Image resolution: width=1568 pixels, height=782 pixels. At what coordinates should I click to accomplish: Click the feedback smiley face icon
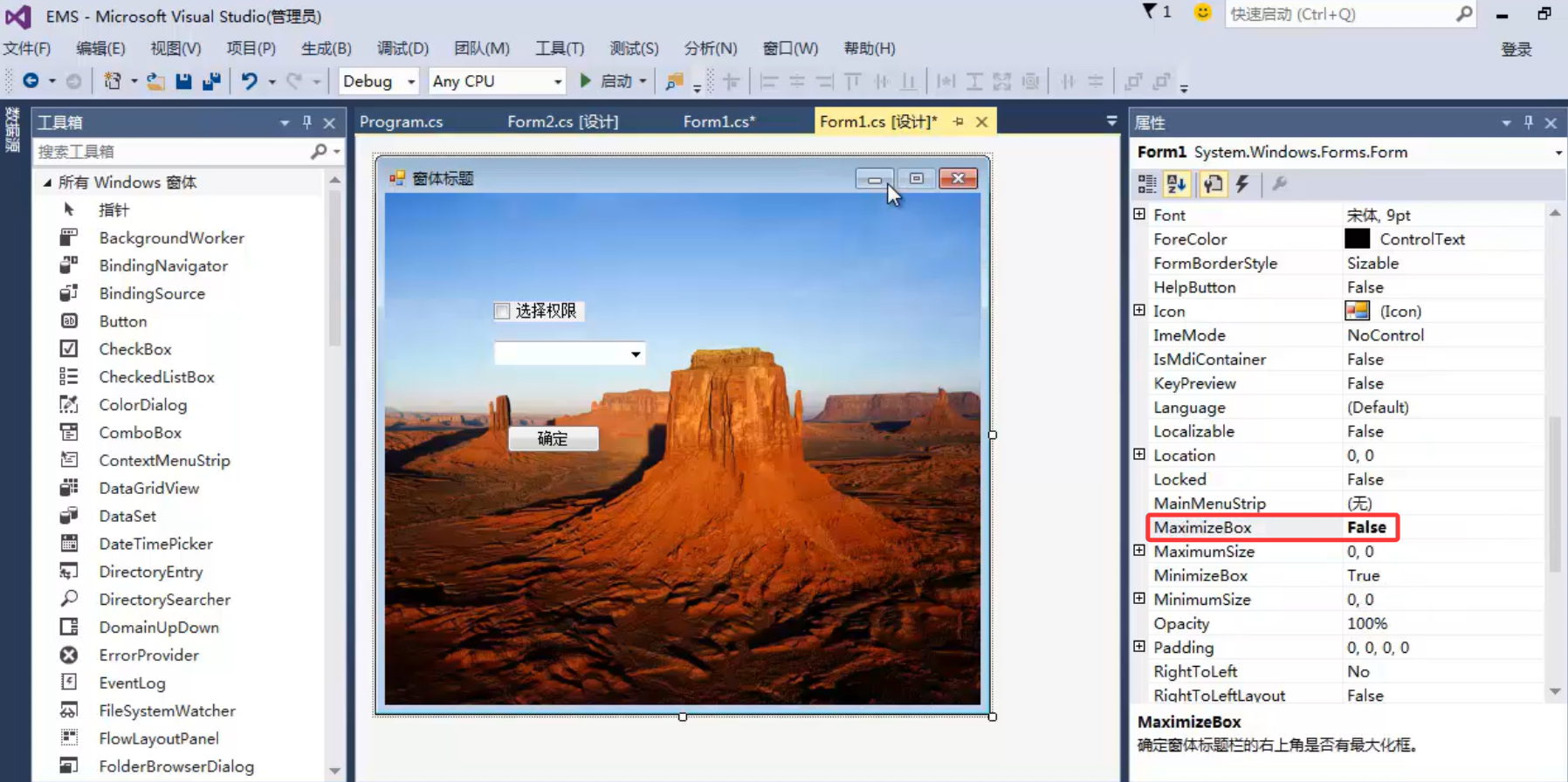pyautogui.click(x=1202, y=12)
